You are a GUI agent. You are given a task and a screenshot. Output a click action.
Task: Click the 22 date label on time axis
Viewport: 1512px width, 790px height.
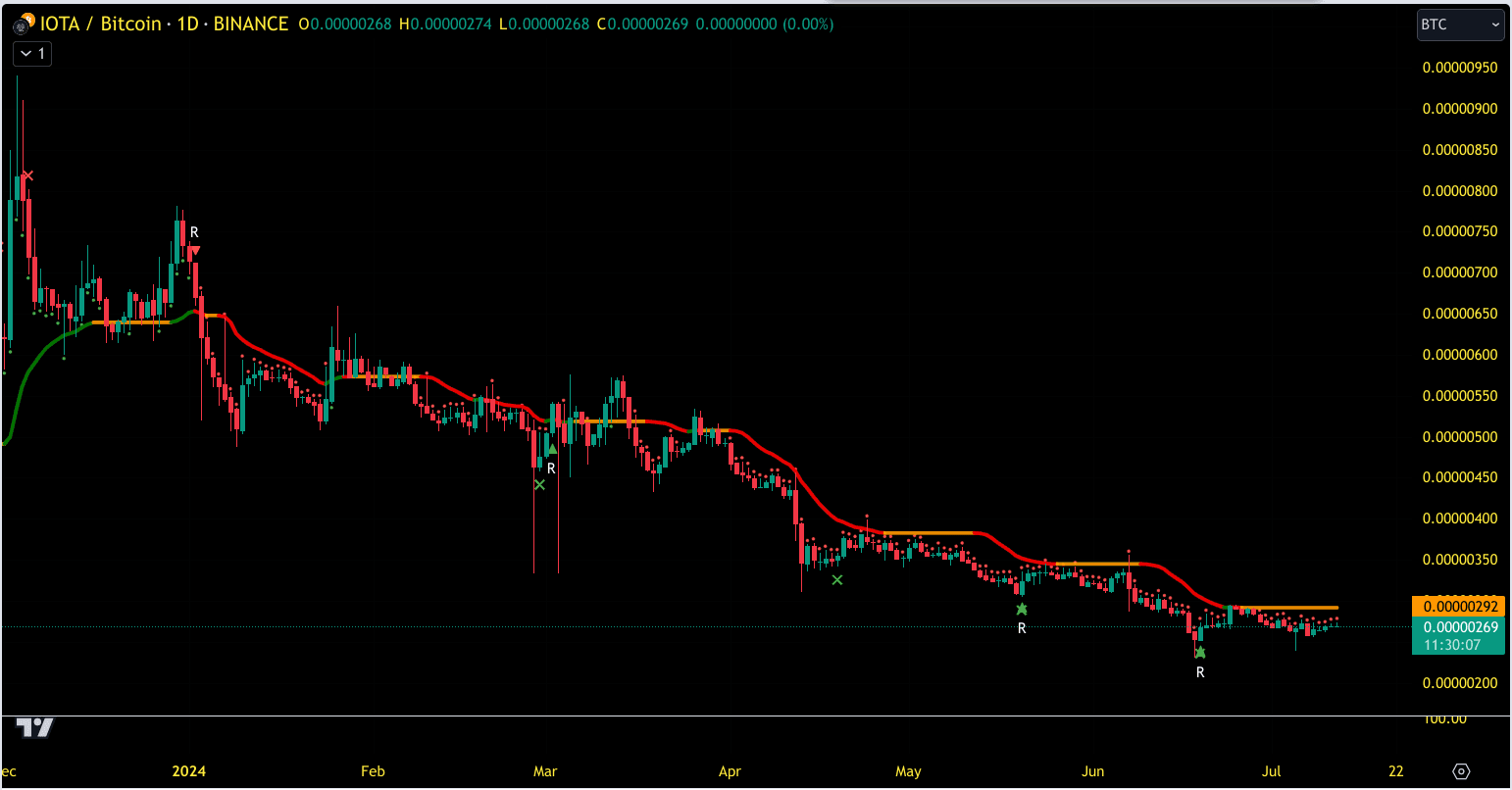coord(1396,771)
